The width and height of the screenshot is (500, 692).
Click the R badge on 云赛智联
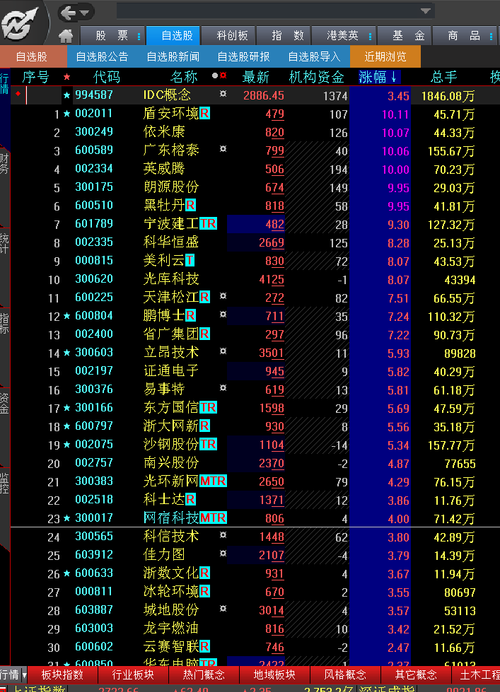[x=204, y=647]
